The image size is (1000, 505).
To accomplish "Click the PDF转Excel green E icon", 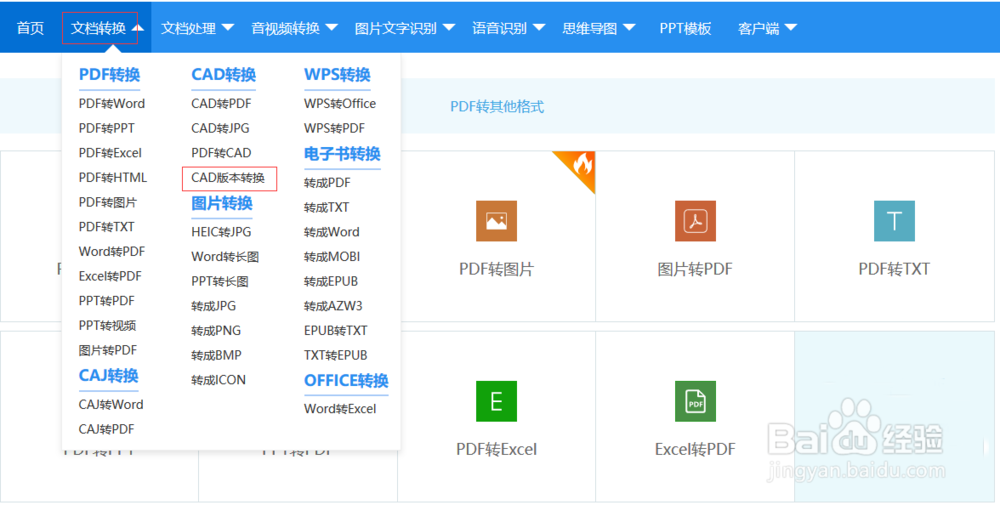I will [496, 401].
